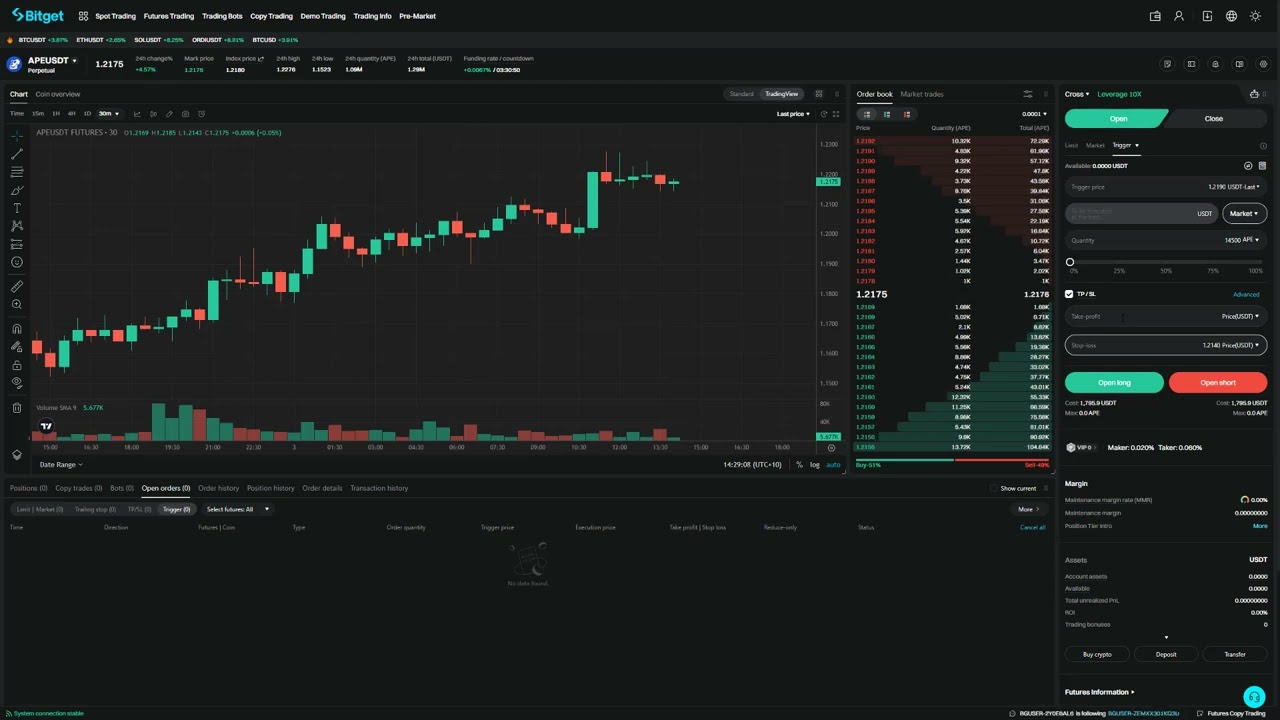Screen dimensions: 1280x720
Task: Check the TP / SL checkbox
Action: coord(1069,294)
